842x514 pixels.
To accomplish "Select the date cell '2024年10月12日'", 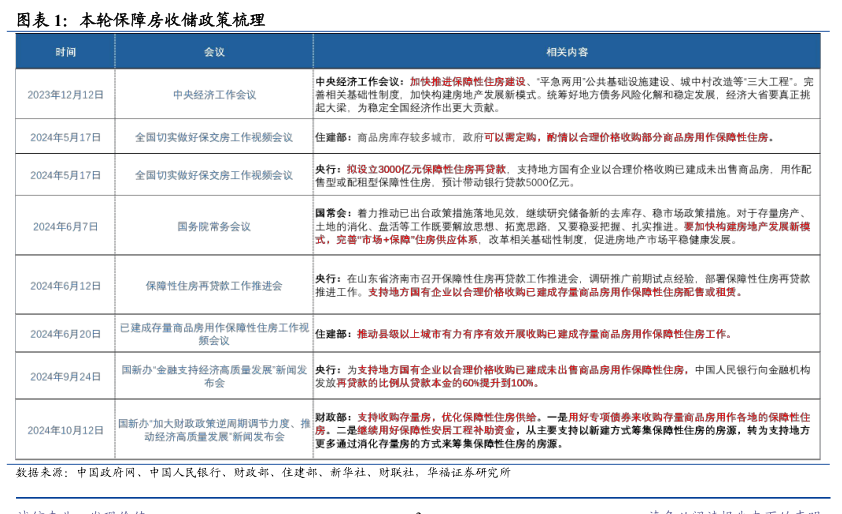I will pos(66,430).
